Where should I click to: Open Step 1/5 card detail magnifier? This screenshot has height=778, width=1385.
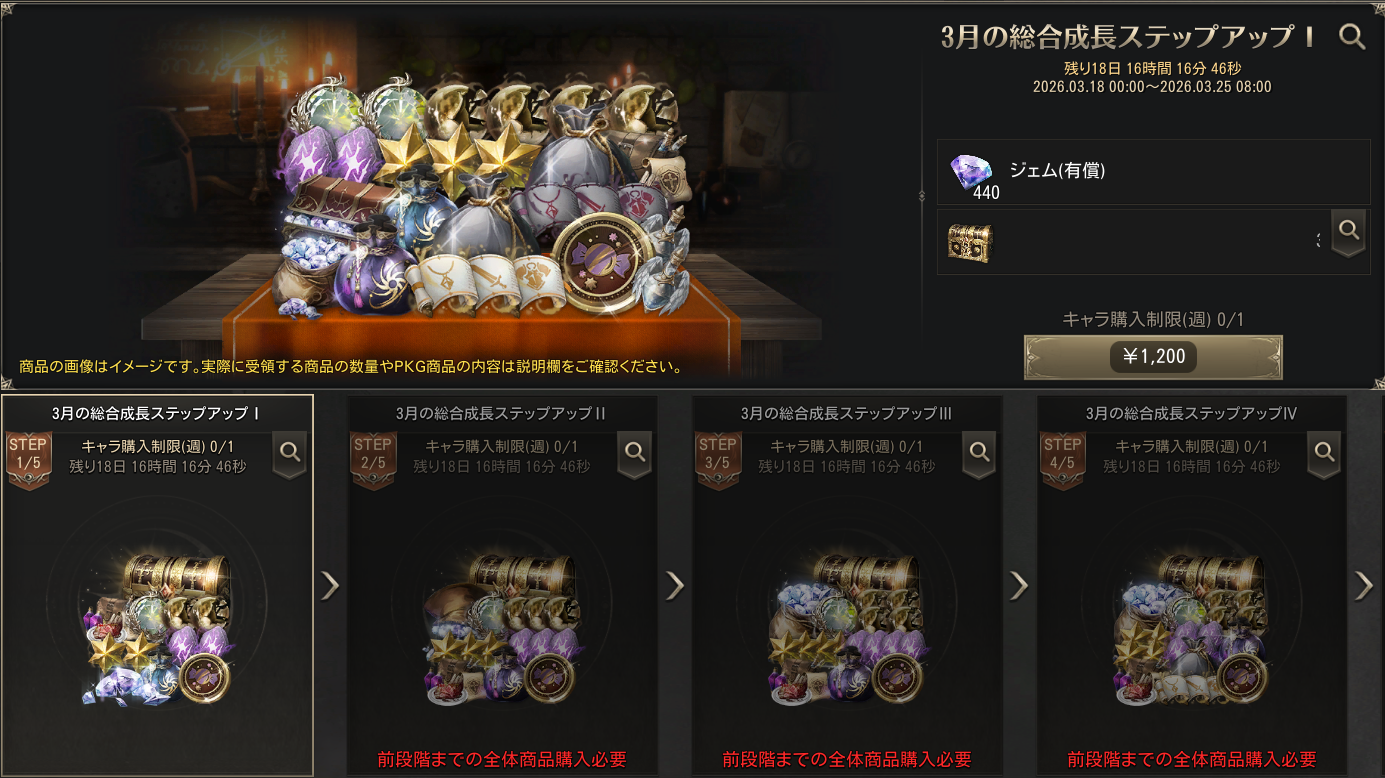(290, 453)
